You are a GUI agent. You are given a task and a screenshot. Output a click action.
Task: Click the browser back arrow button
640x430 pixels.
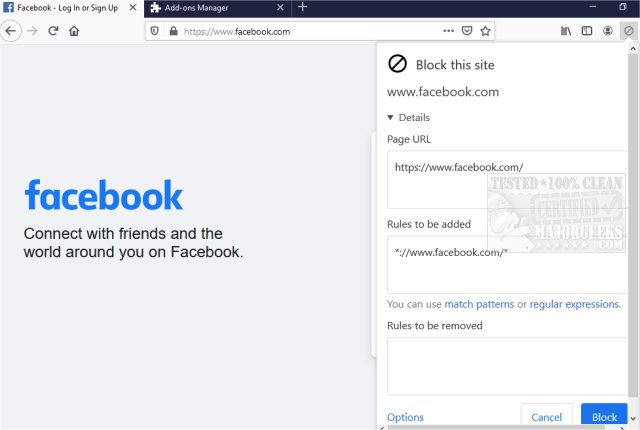coord(11,31)
